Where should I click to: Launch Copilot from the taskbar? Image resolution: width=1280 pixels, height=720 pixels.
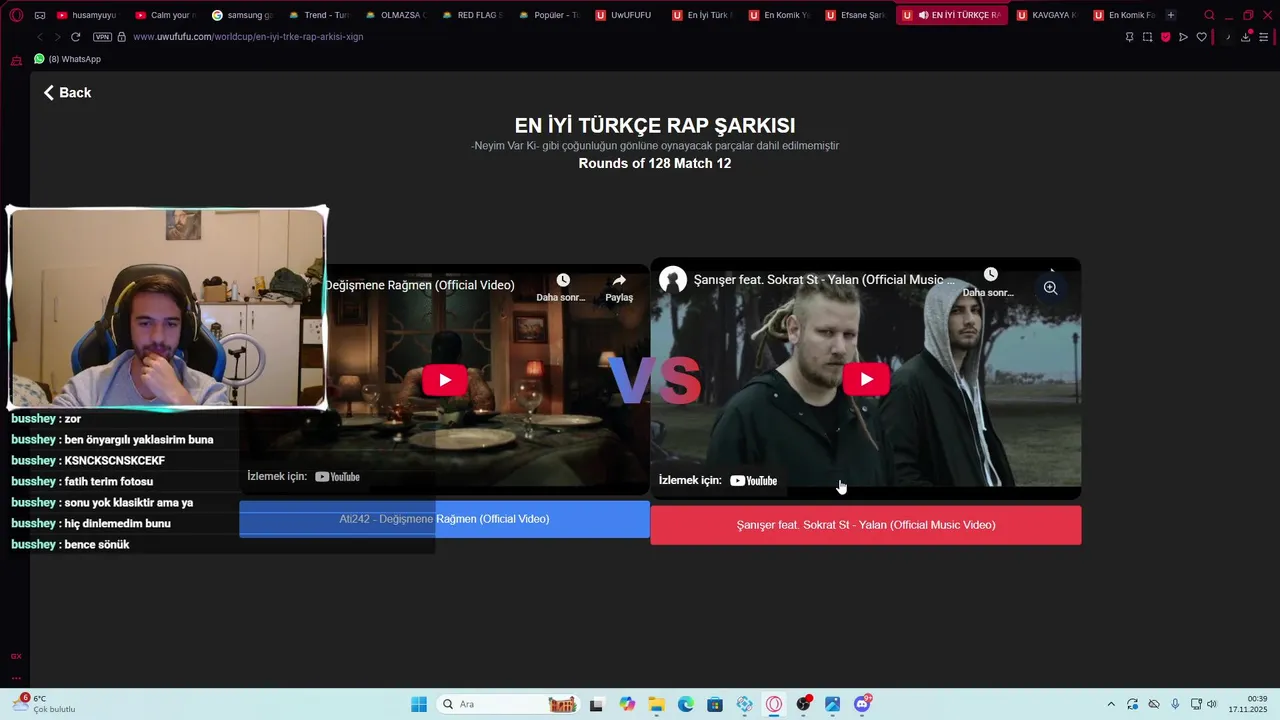coord(627,704)
